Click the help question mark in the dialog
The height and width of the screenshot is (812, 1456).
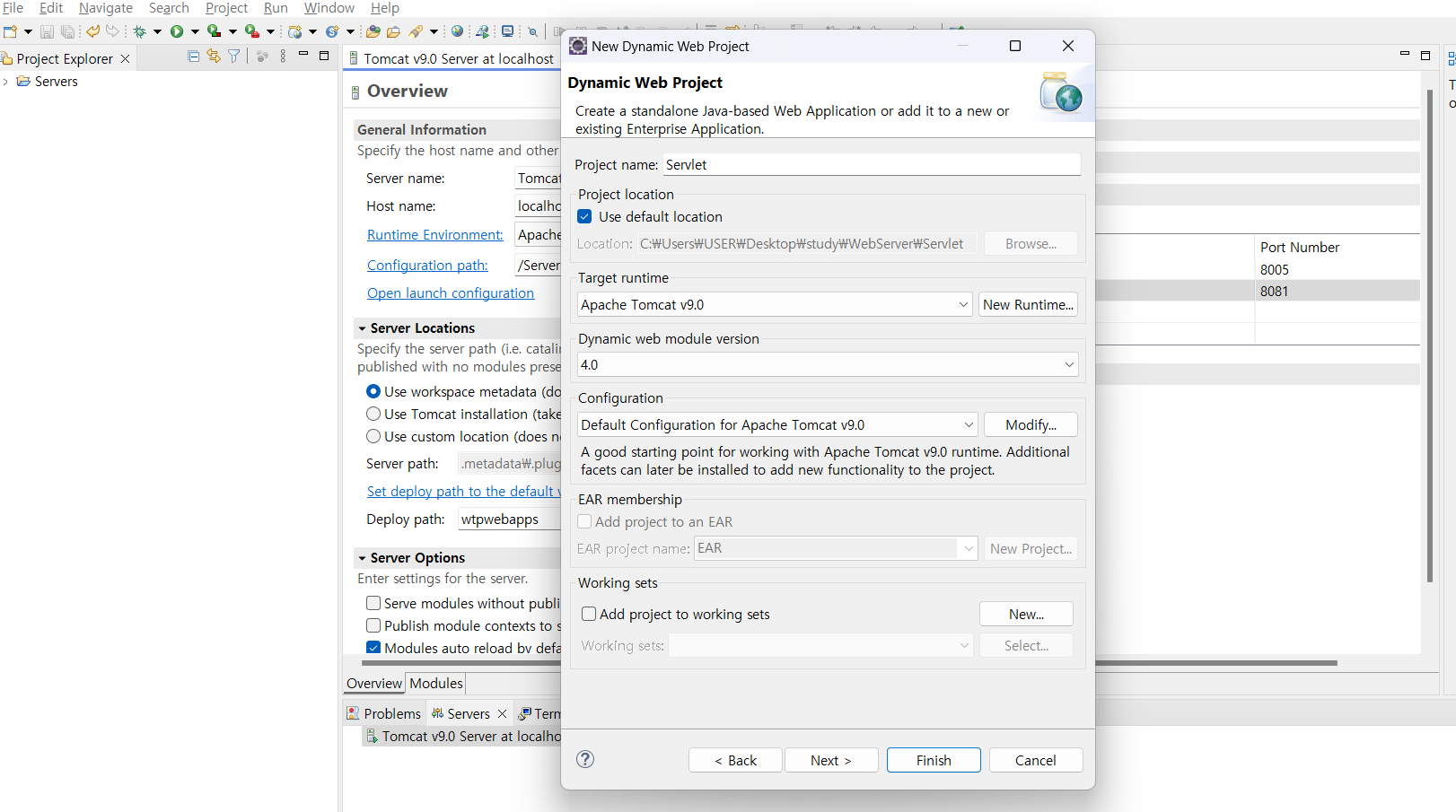585,759
